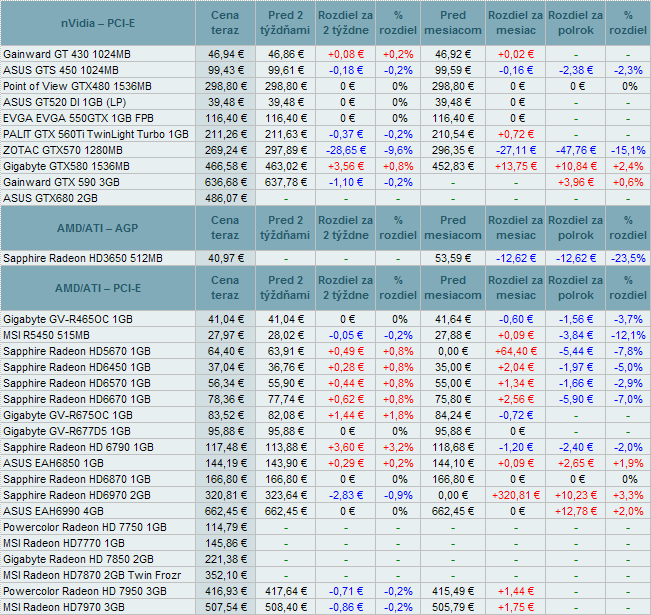Click the +12,78 € half-year difference cell

coord(576,511)
